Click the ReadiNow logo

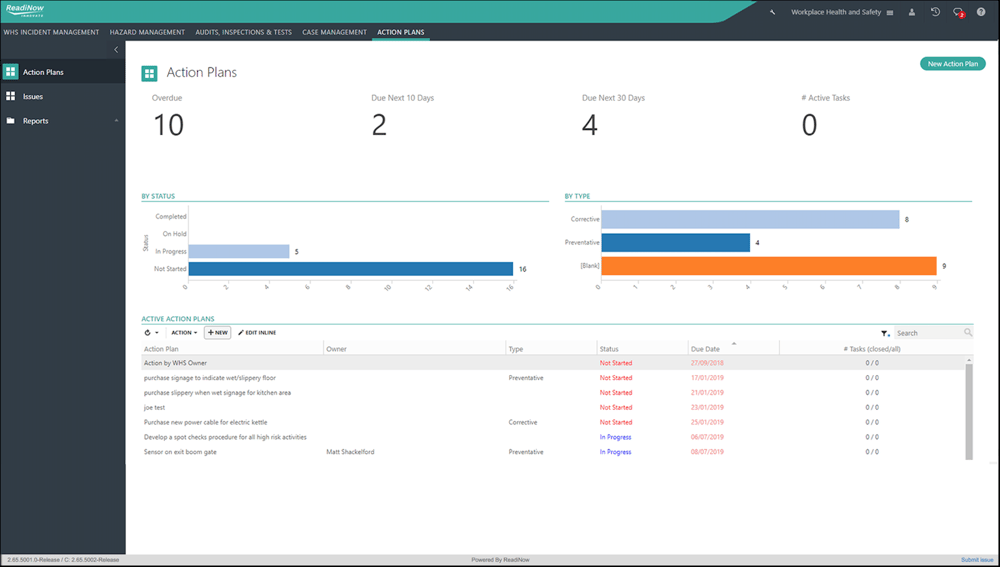pyautogui.click(x=25, y=11)
